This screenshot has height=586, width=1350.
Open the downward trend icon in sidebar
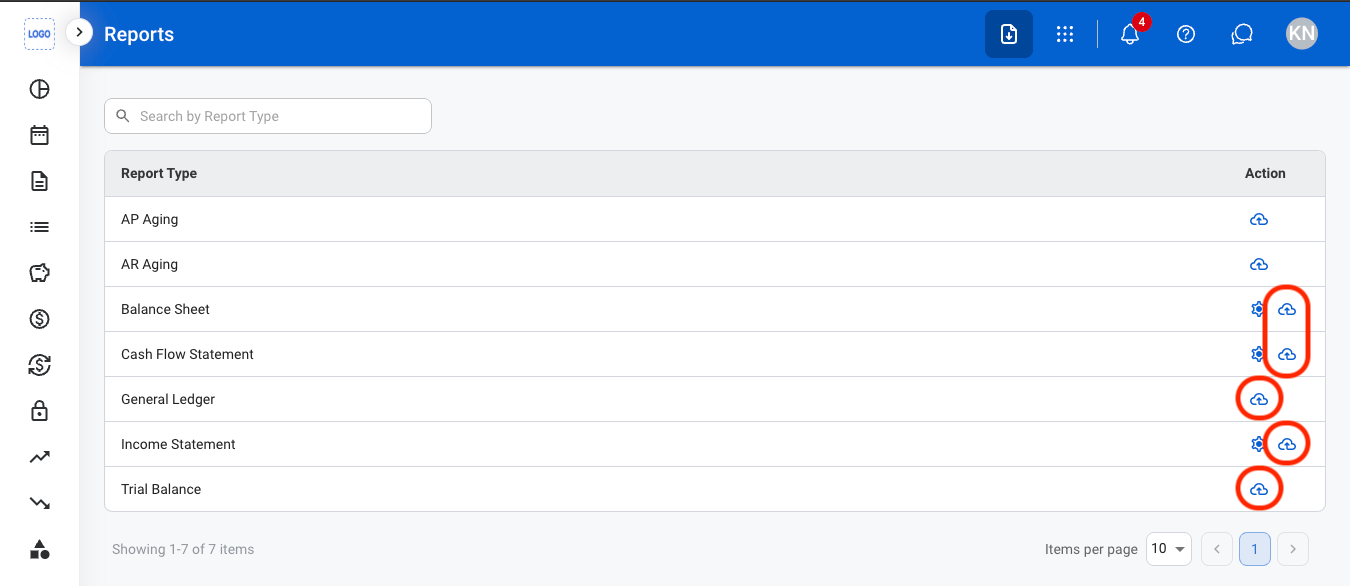pos(39,503)
